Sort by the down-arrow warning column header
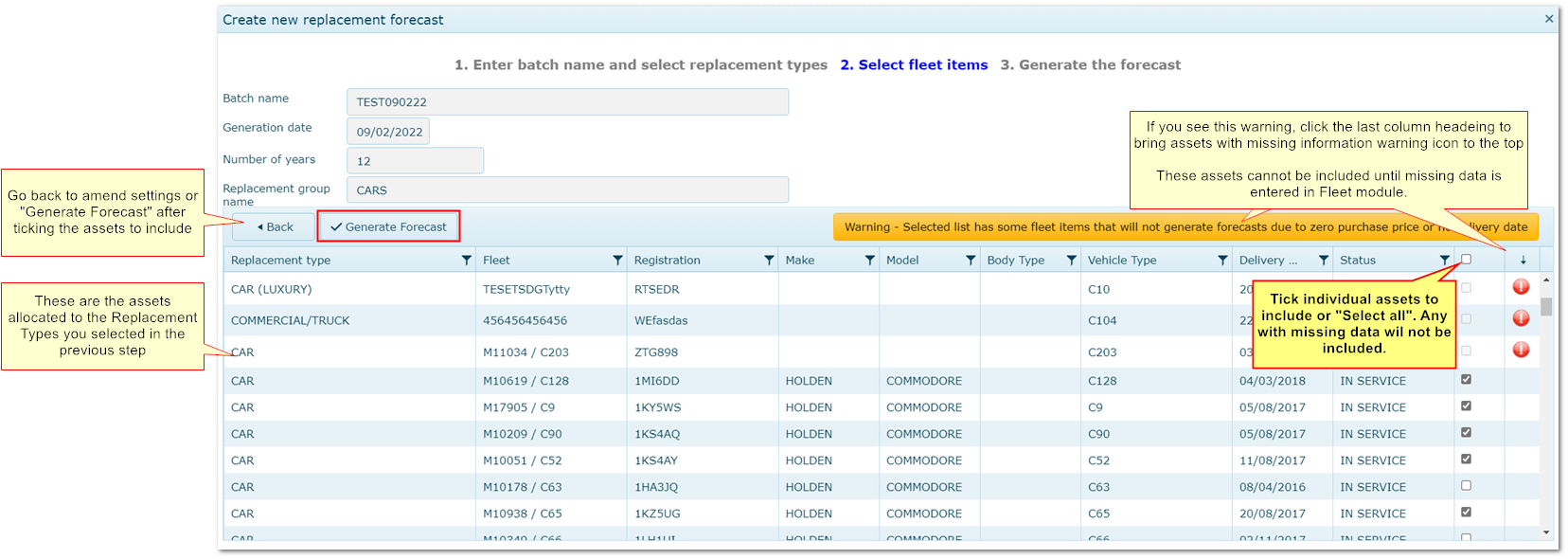1568x559 pixels. click(x=1523, y=261)
